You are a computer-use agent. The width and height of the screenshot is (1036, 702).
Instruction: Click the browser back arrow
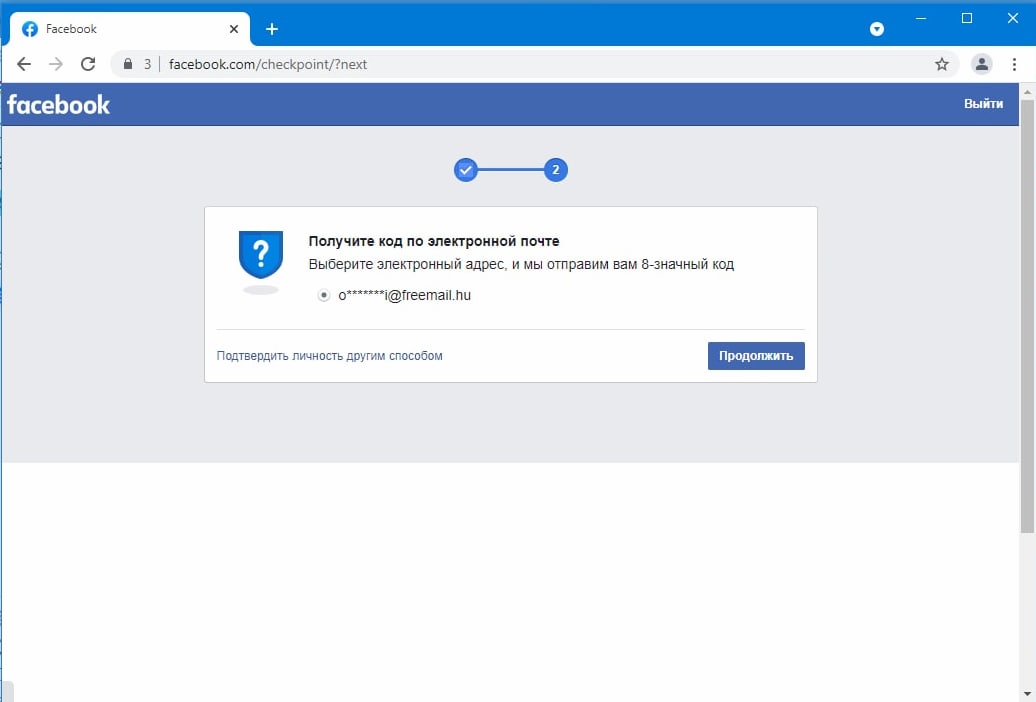click(24, 64)
